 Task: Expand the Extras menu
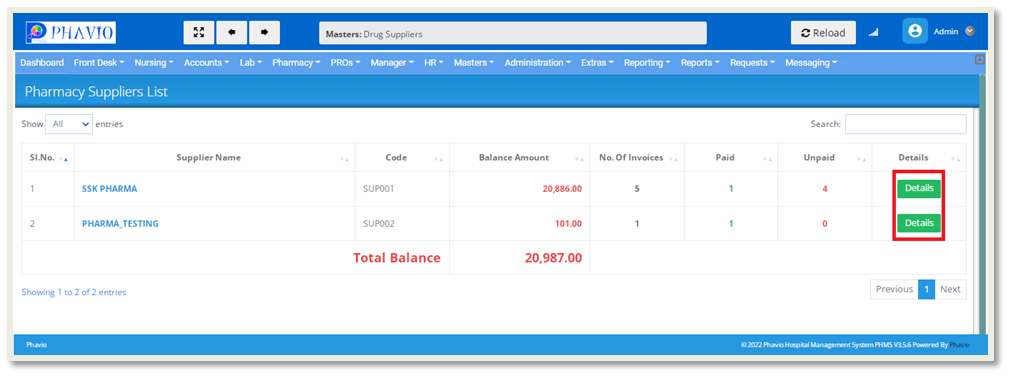click(x=598, y=63)
